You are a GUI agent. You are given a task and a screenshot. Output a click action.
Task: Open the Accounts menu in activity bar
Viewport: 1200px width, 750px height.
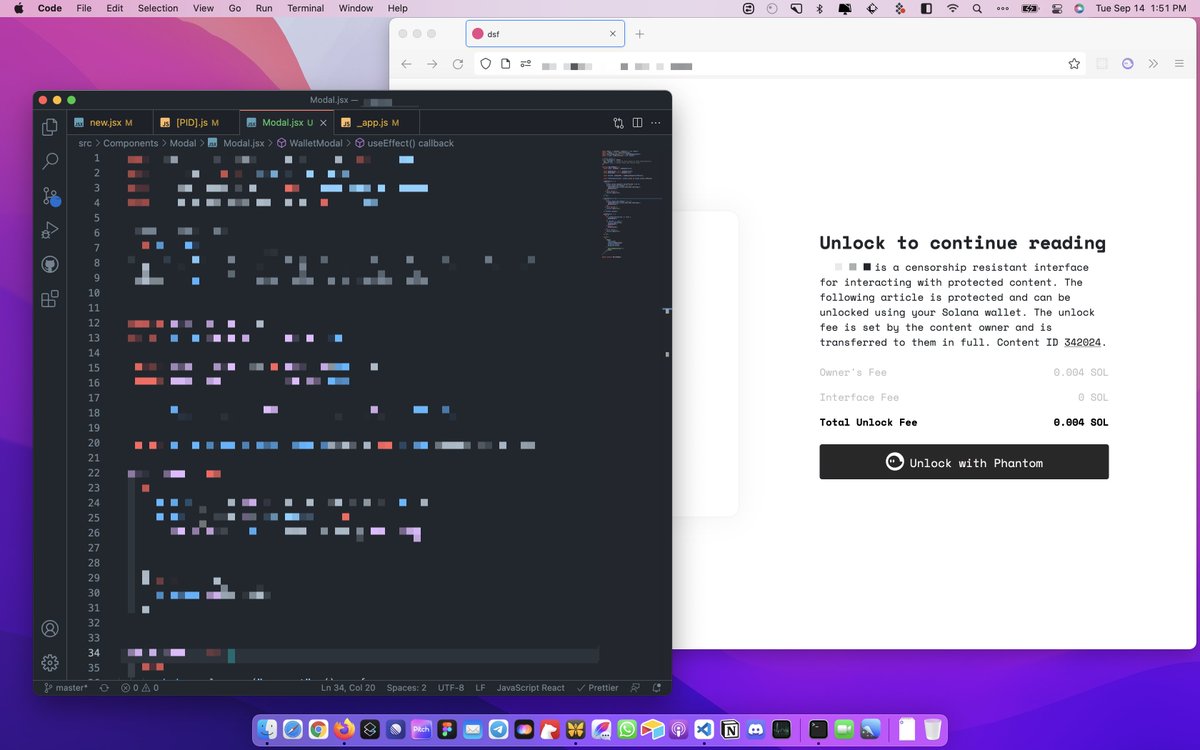click(x=50, y=629)
